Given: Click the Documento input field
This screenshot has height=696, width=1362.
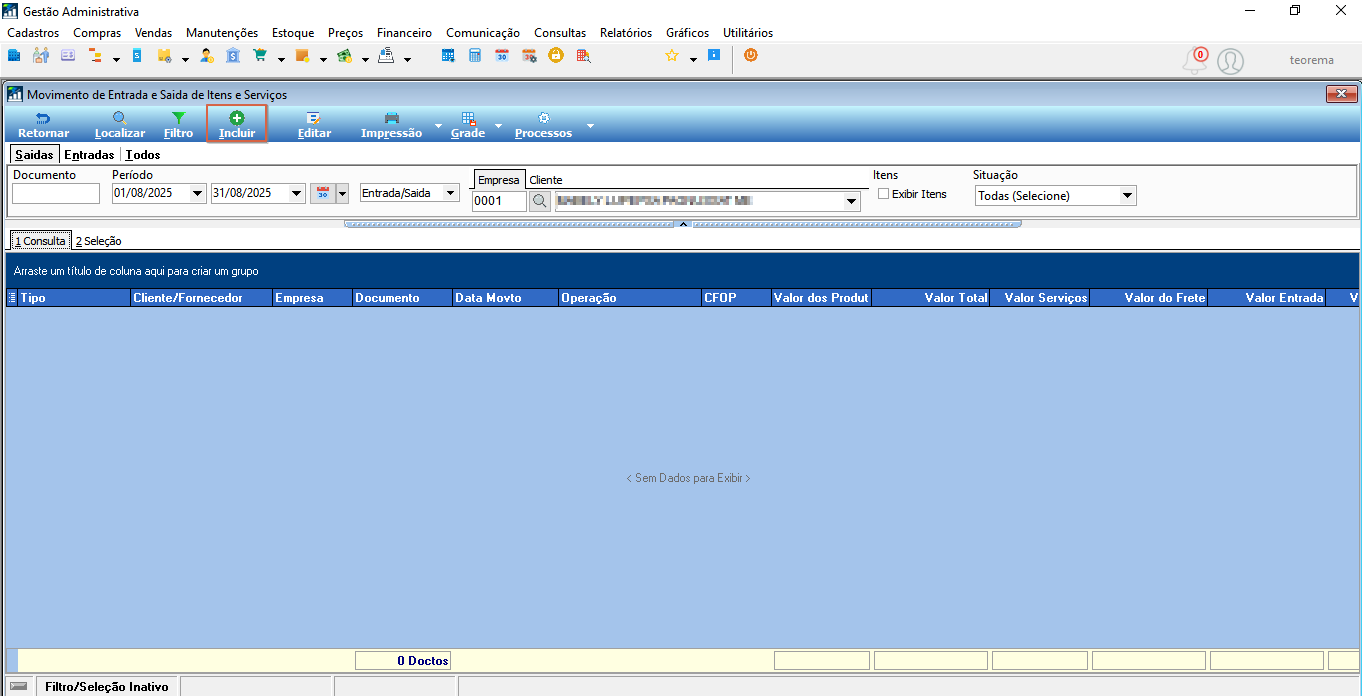Looking at the screenshot, I should [x=56, y=193].
